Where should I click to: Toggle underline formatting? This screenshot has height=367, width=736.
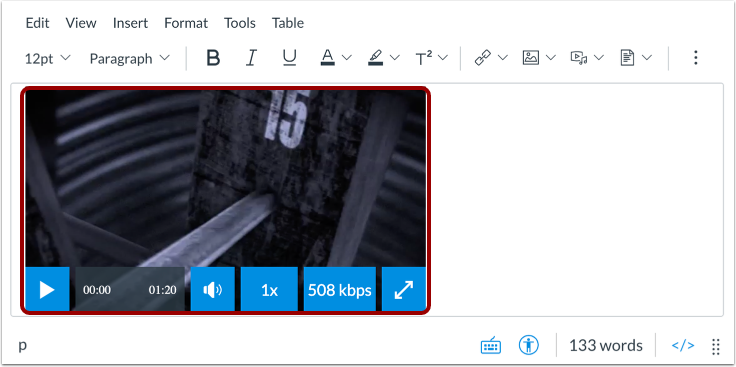(290, 58)
